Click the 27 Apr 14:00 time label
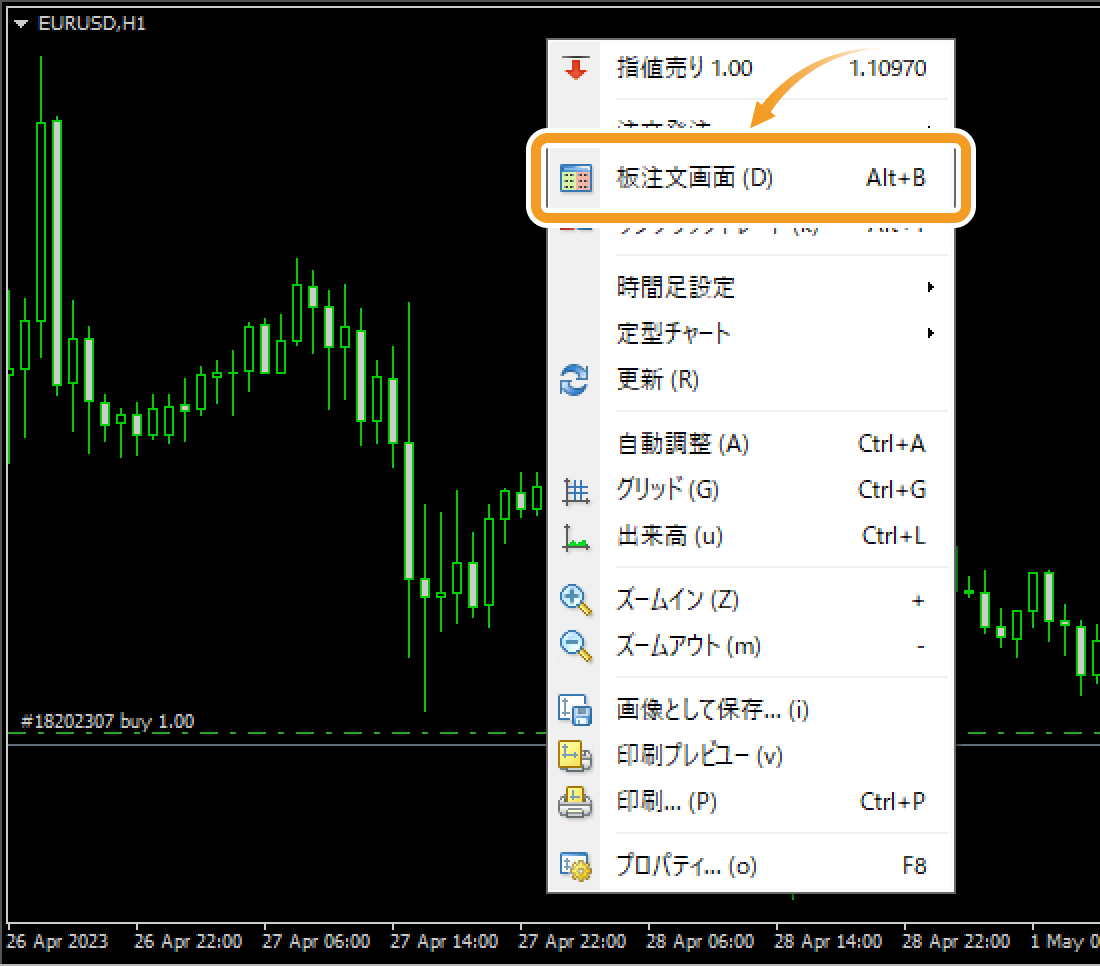 [444, 941]
